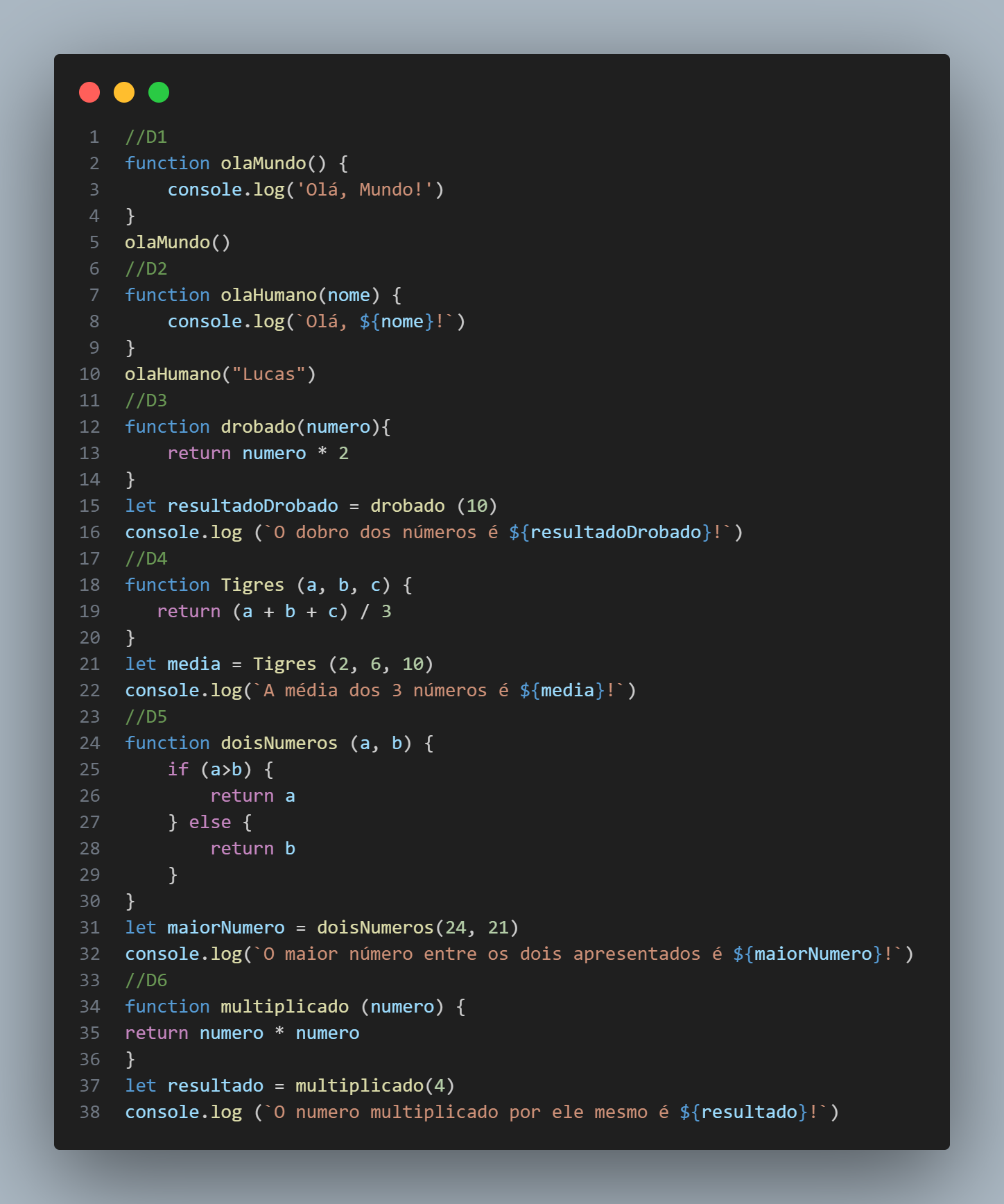Click 'if (a>b) {' on line 25
1004x1204 pixels.
click(x=220, y=769)
